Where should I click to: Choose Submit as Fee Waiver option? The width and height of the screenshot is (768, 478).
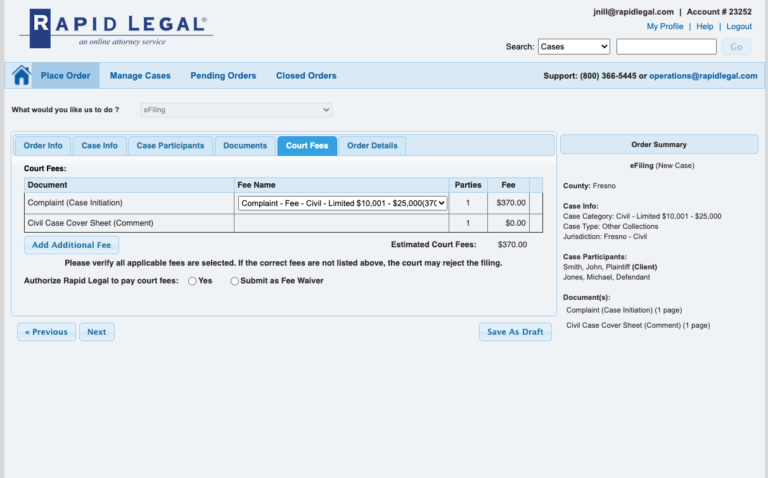235,281
